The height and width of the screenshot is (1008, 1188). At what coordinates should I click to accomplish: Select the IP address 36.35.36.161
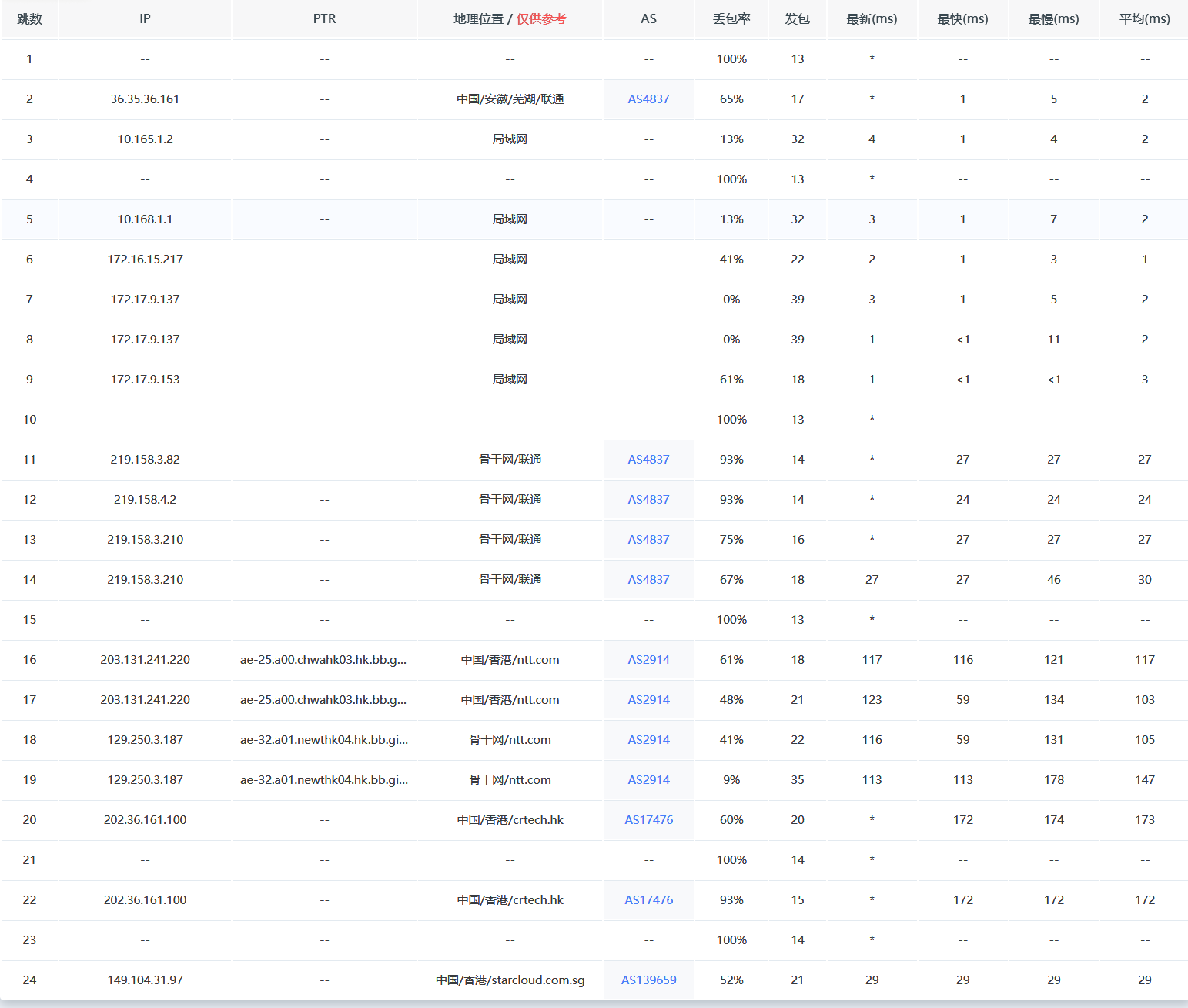pyautogui.click(x=145, y=99)
